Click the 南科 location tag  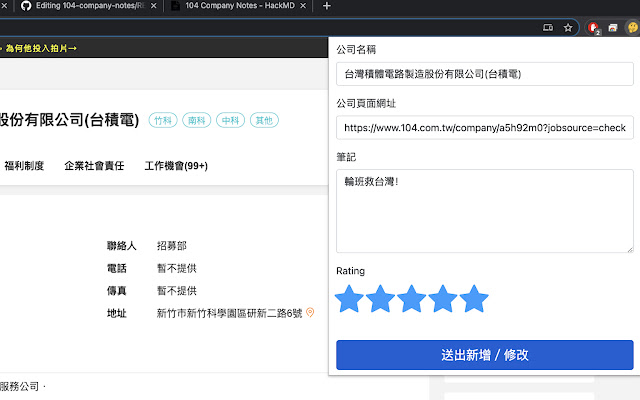196,120
